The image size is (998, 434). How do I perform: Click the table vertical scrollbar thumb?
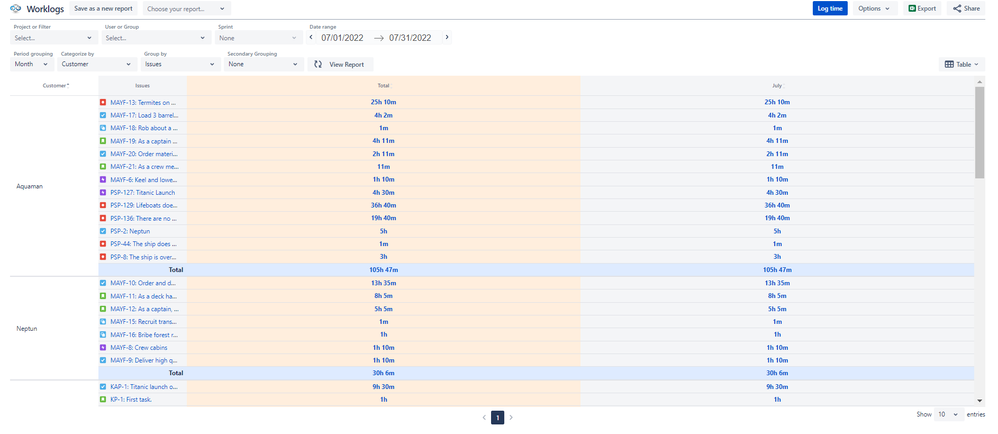pos(979,132)
